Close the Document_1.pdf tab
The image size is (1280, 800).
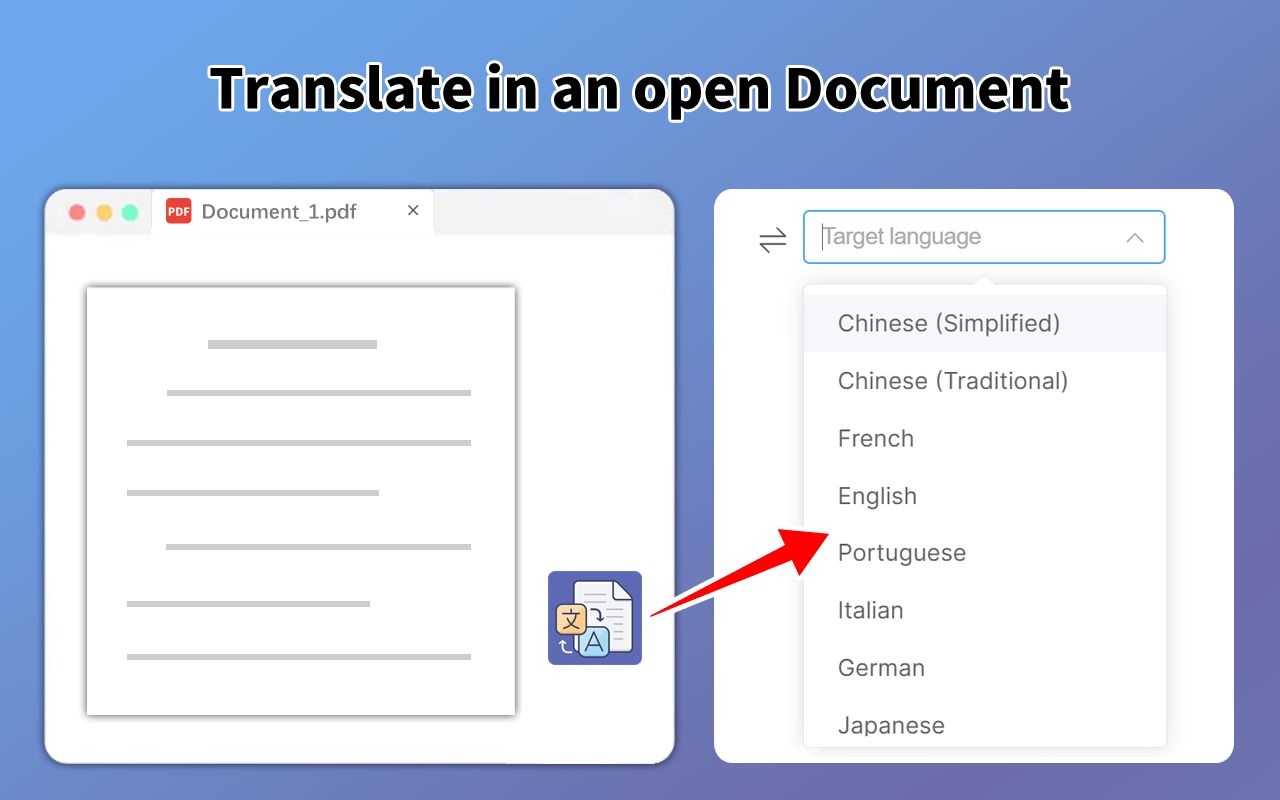pyautogui.click(x=412, y=210)
